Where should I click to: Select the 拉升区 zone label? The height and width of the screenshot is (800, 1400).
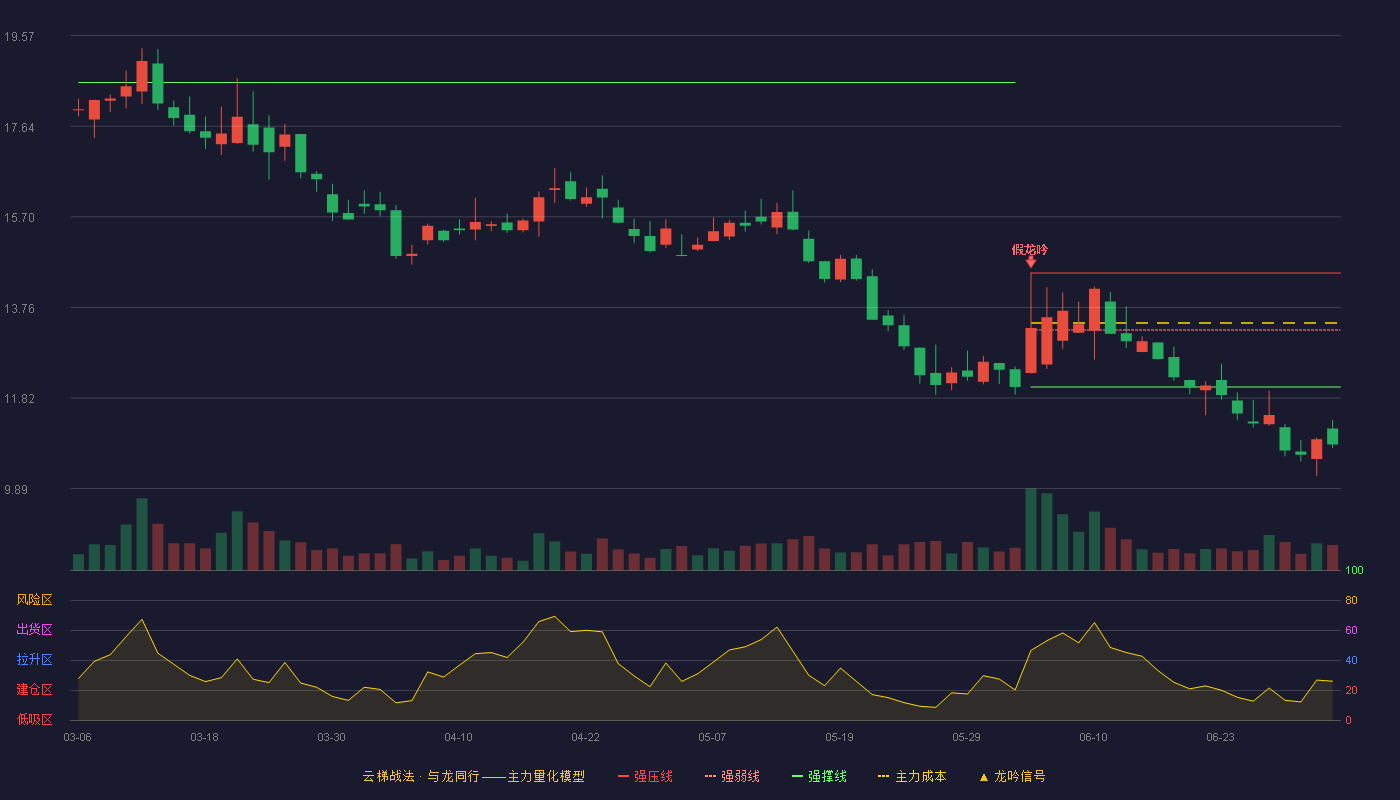pyautogui.click(x=34, y=660)
